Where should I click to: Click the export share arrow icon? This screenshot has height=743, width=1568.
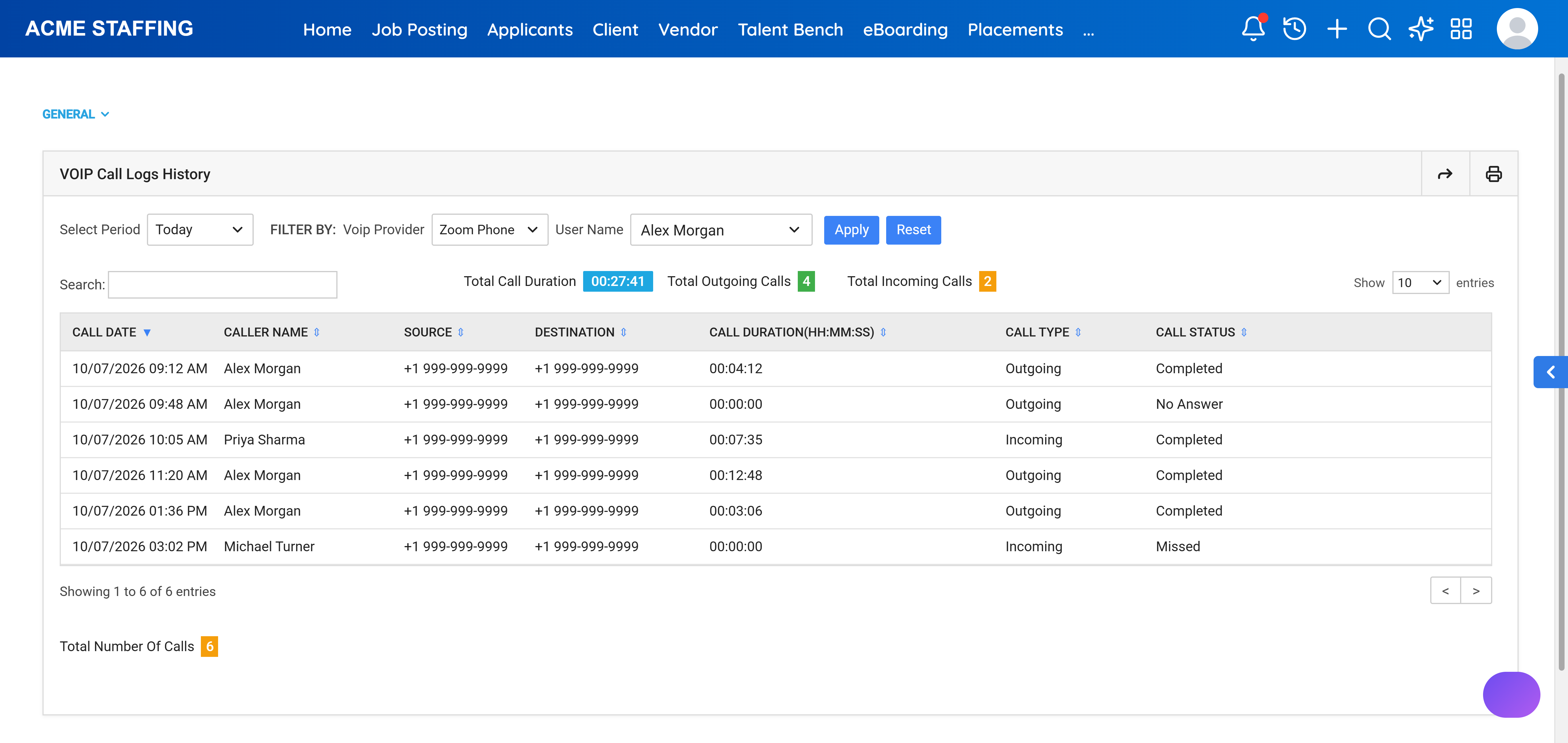1445,174
